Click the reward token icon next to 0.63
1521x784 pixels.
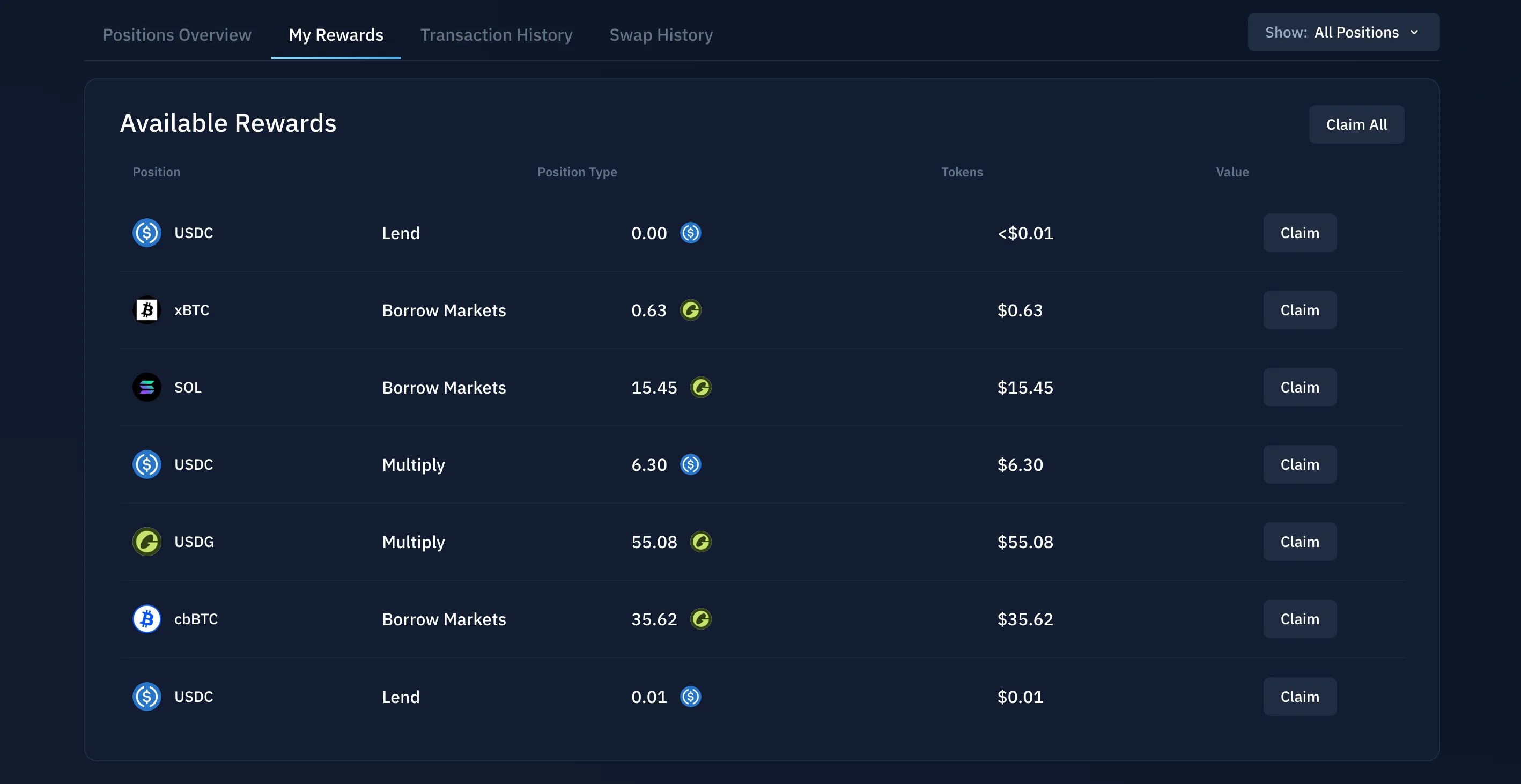pos(690,310)
